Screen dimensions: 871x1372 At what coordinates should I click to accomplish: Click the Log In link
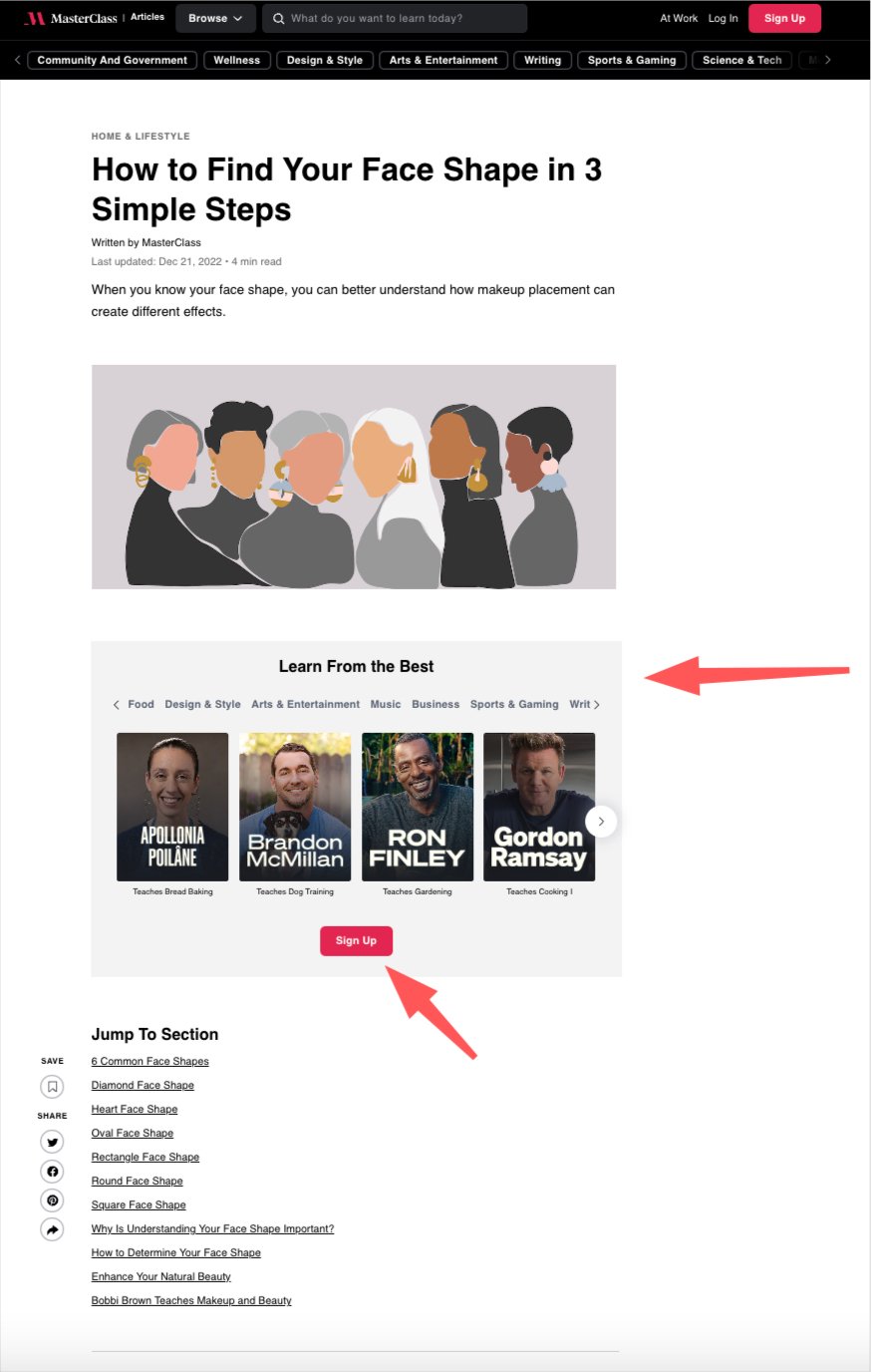pos(724,18)
